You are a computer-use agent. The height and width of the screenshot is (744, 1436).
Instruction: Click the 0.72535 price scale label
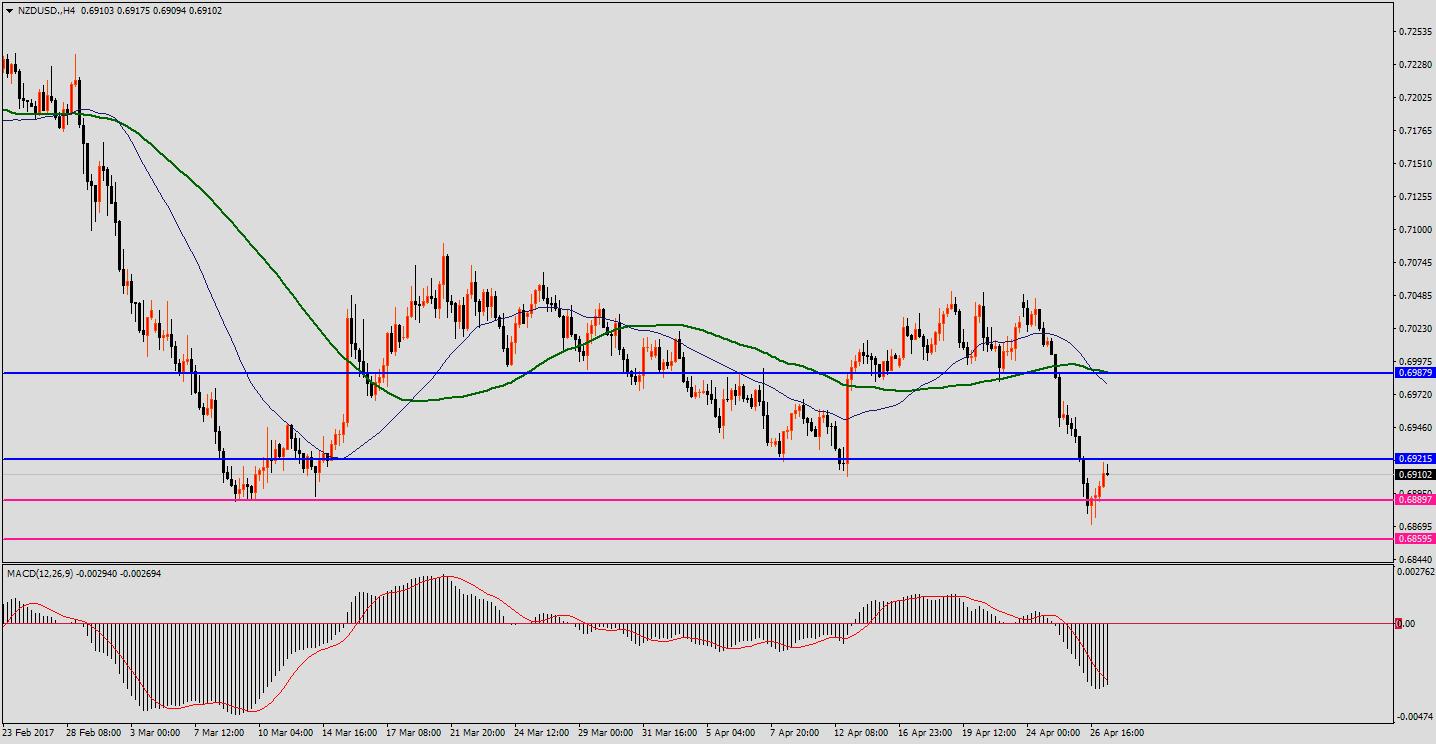(x=1416, y=32)
